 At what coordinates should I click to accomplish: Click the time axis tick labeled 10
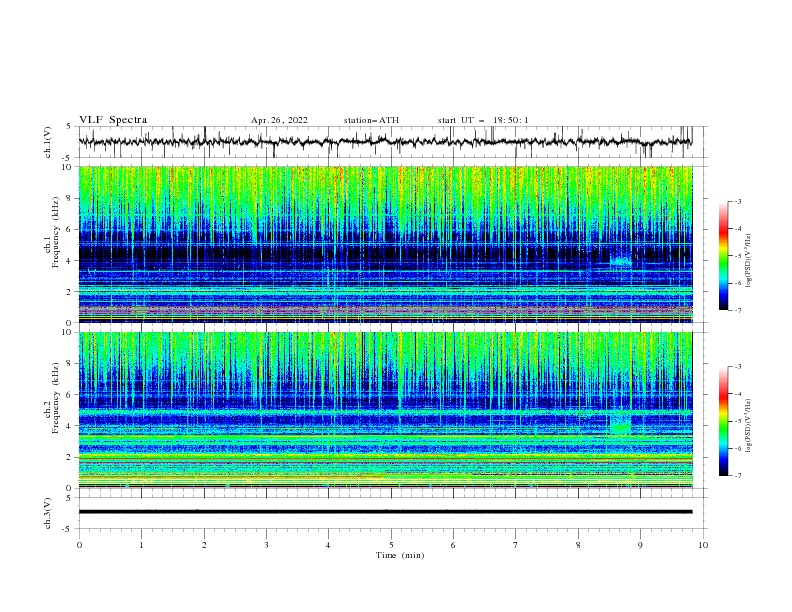(703, 545)
